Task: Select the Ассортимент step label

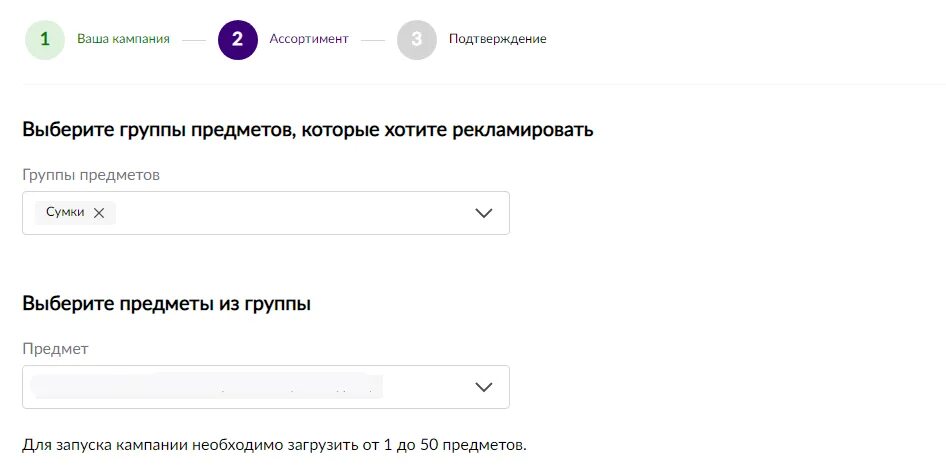Action: click(x=309, y=39)
